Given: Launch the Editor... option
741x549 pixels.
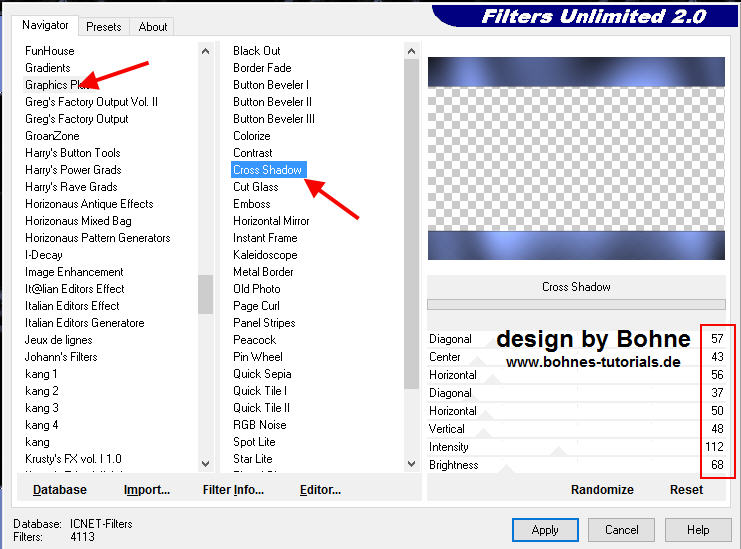Looking at the screenshot, I should 320,490.
